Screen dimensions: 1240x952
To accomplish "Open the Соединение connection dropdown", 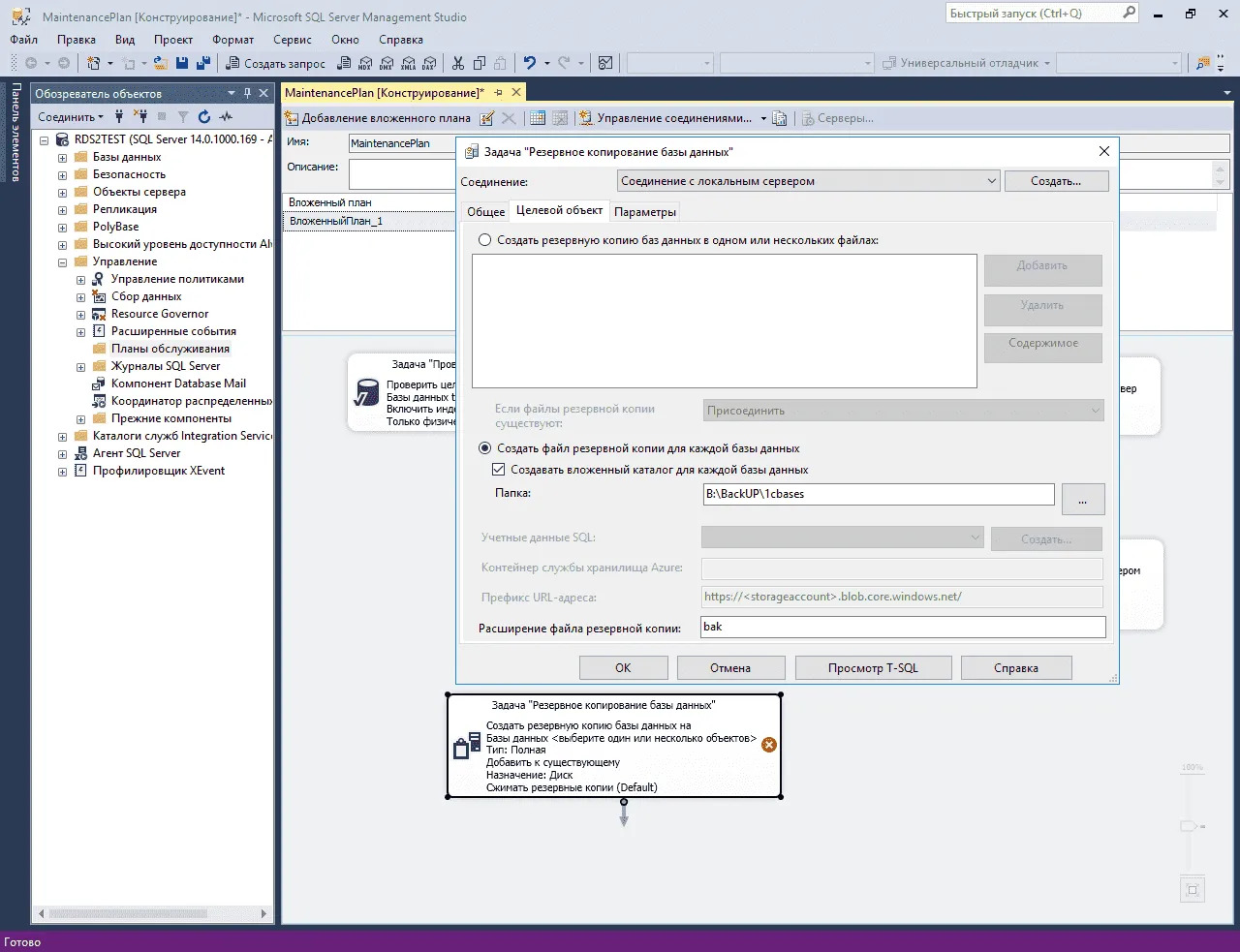I will (x=991, y=181).
